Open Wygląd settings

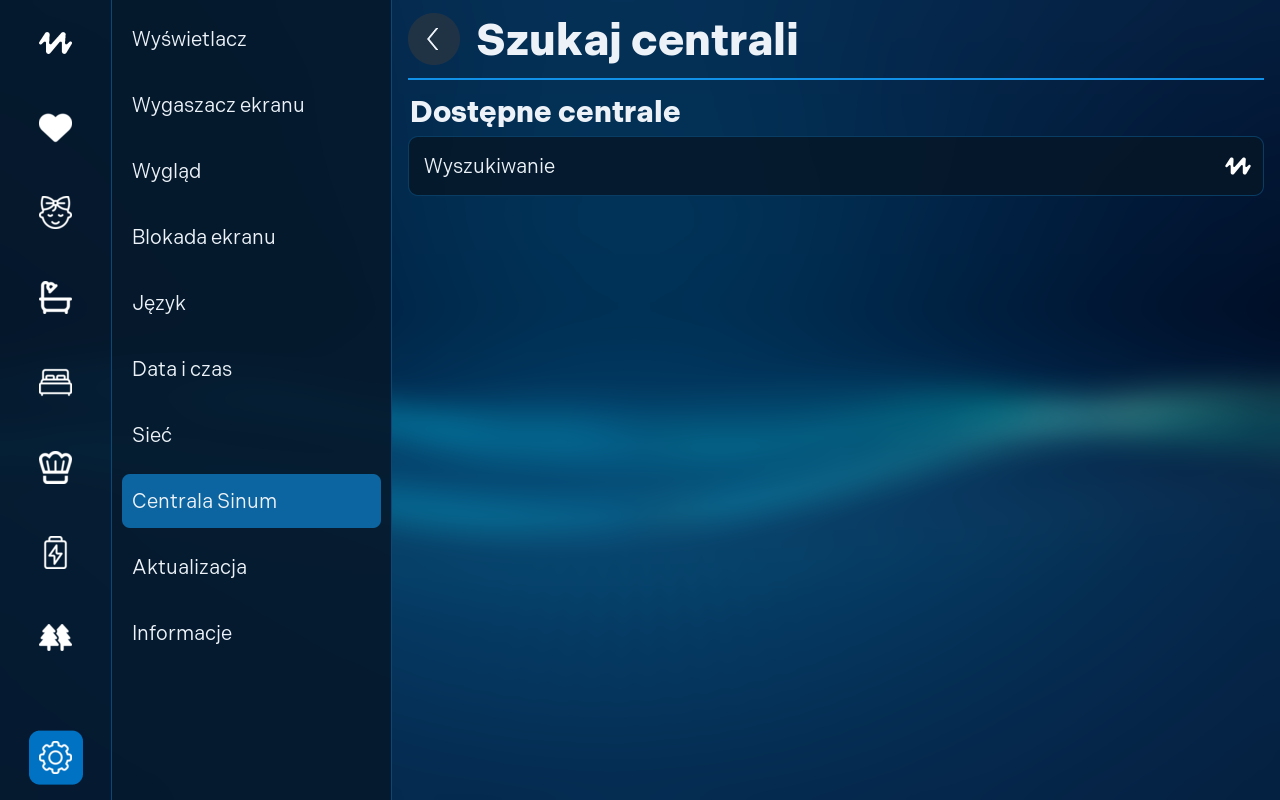pos(251,171)
